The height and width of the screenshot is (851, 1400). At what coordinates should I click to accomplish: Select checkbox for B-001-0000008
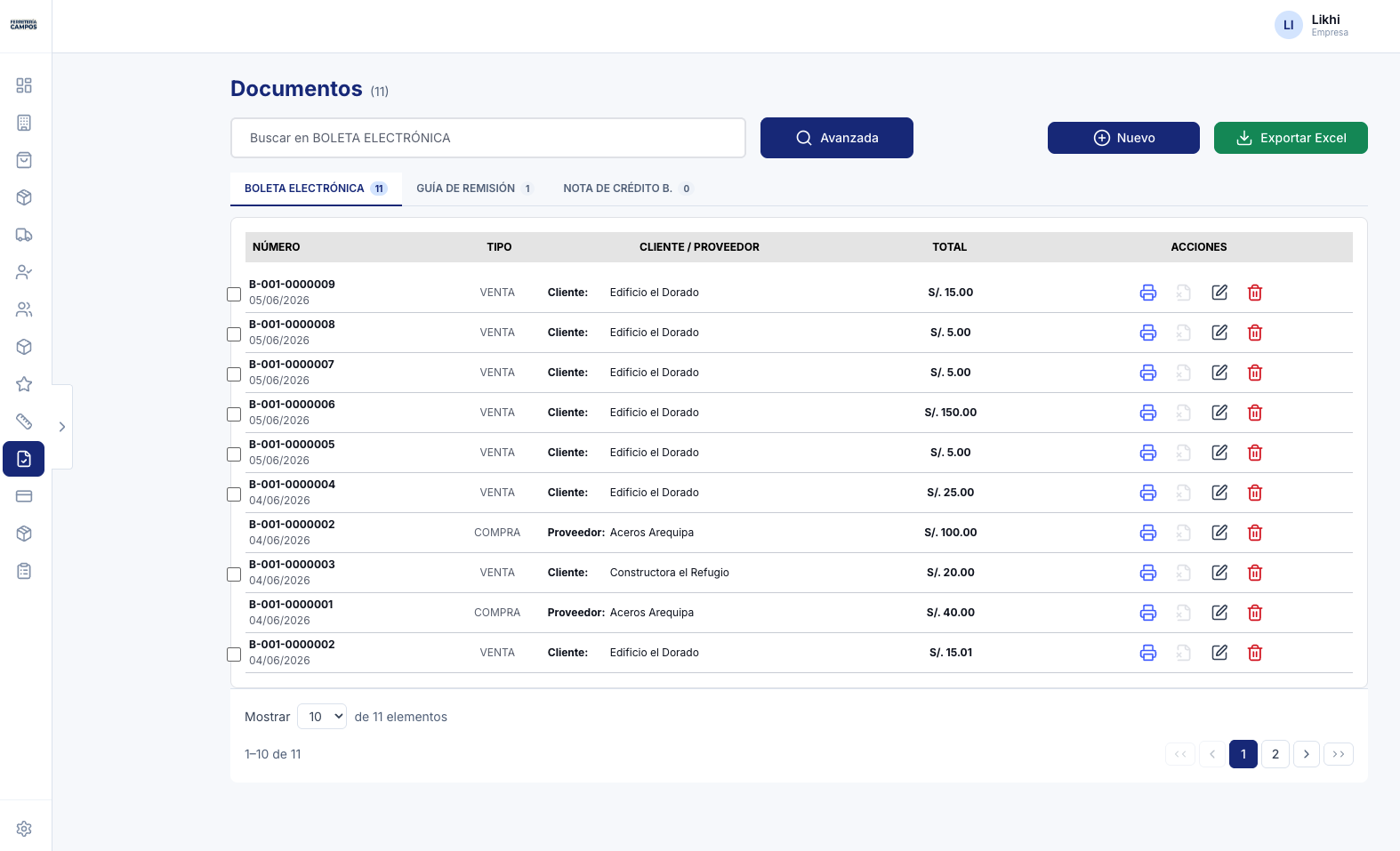(234, 334)
